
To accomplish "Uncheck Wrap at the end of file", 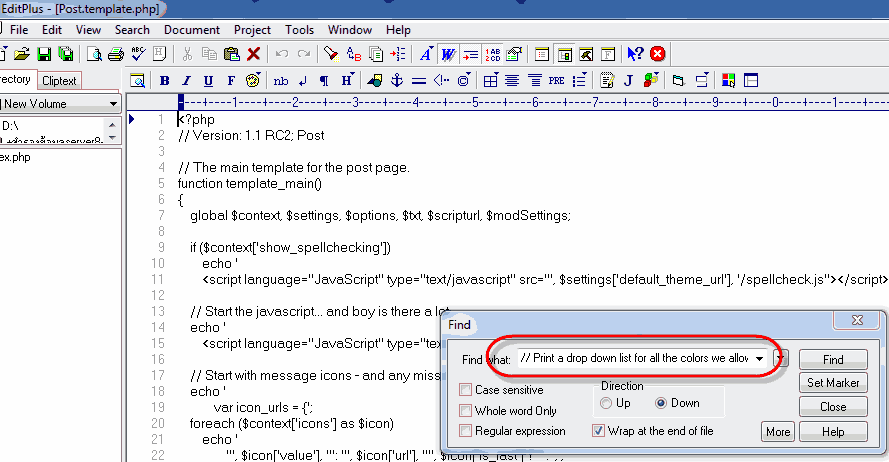I will [x=598, y=431].
